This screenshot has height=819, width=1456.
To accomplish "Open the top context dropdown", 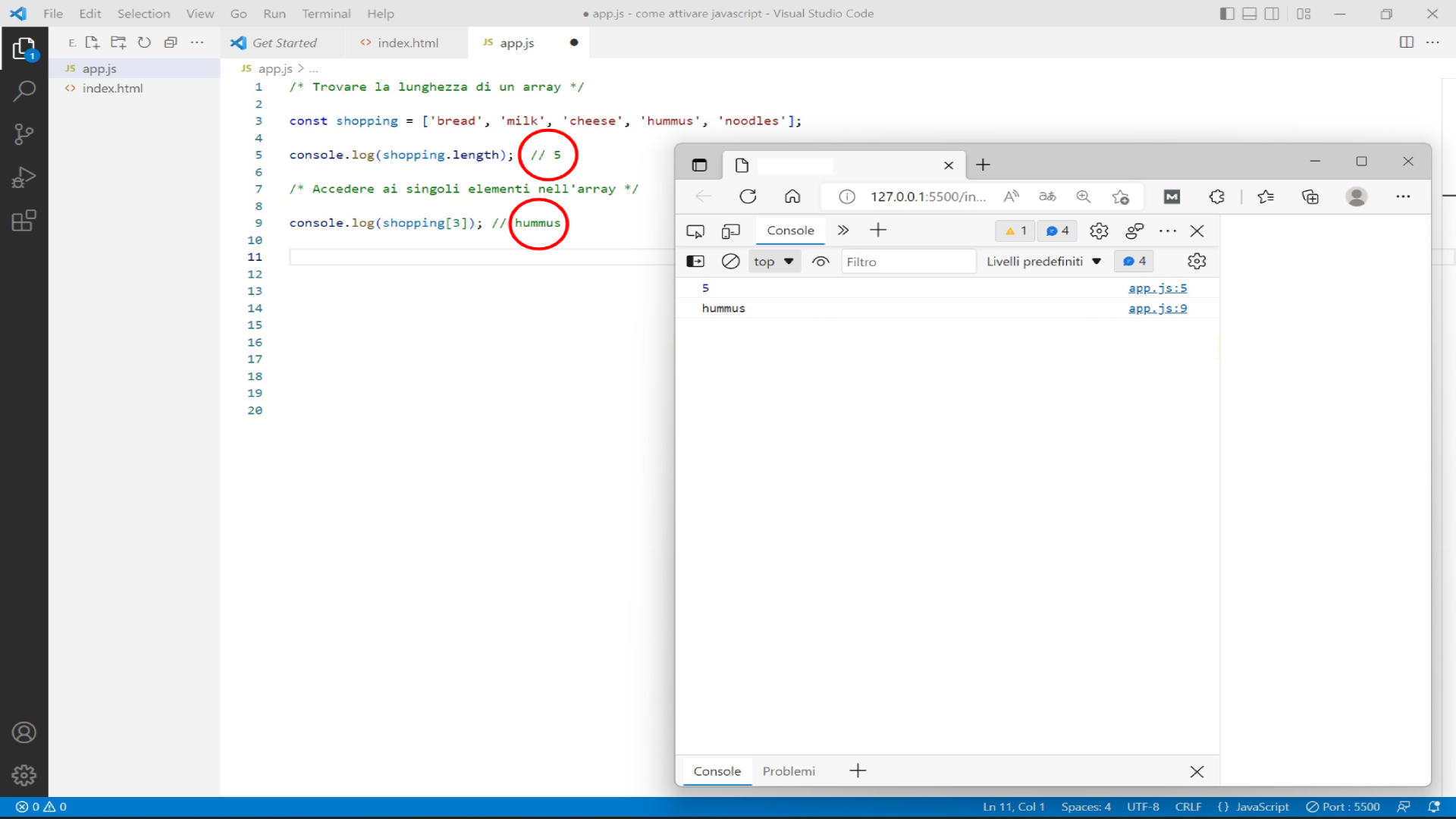I will pos(773,262).
